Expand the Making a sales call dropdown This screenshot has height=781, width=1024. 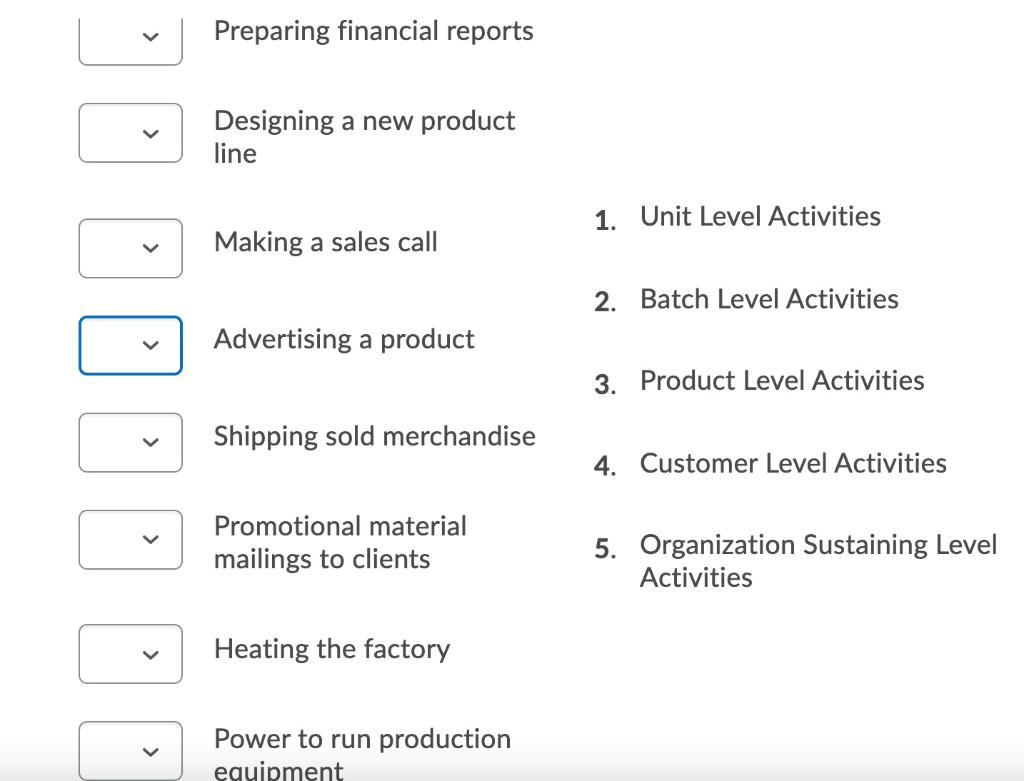coord(130,248)
